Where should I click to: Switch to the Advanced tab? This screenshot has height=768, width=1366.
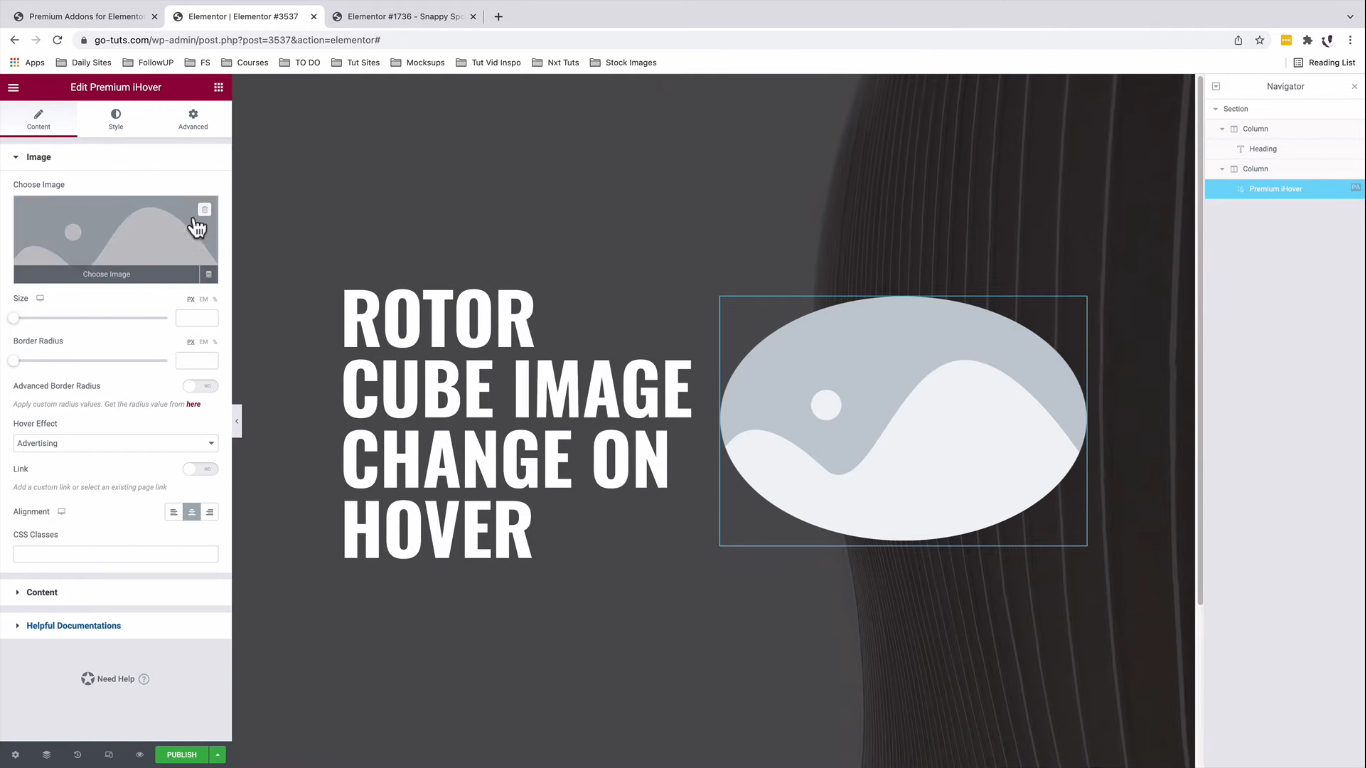point(193,119)
